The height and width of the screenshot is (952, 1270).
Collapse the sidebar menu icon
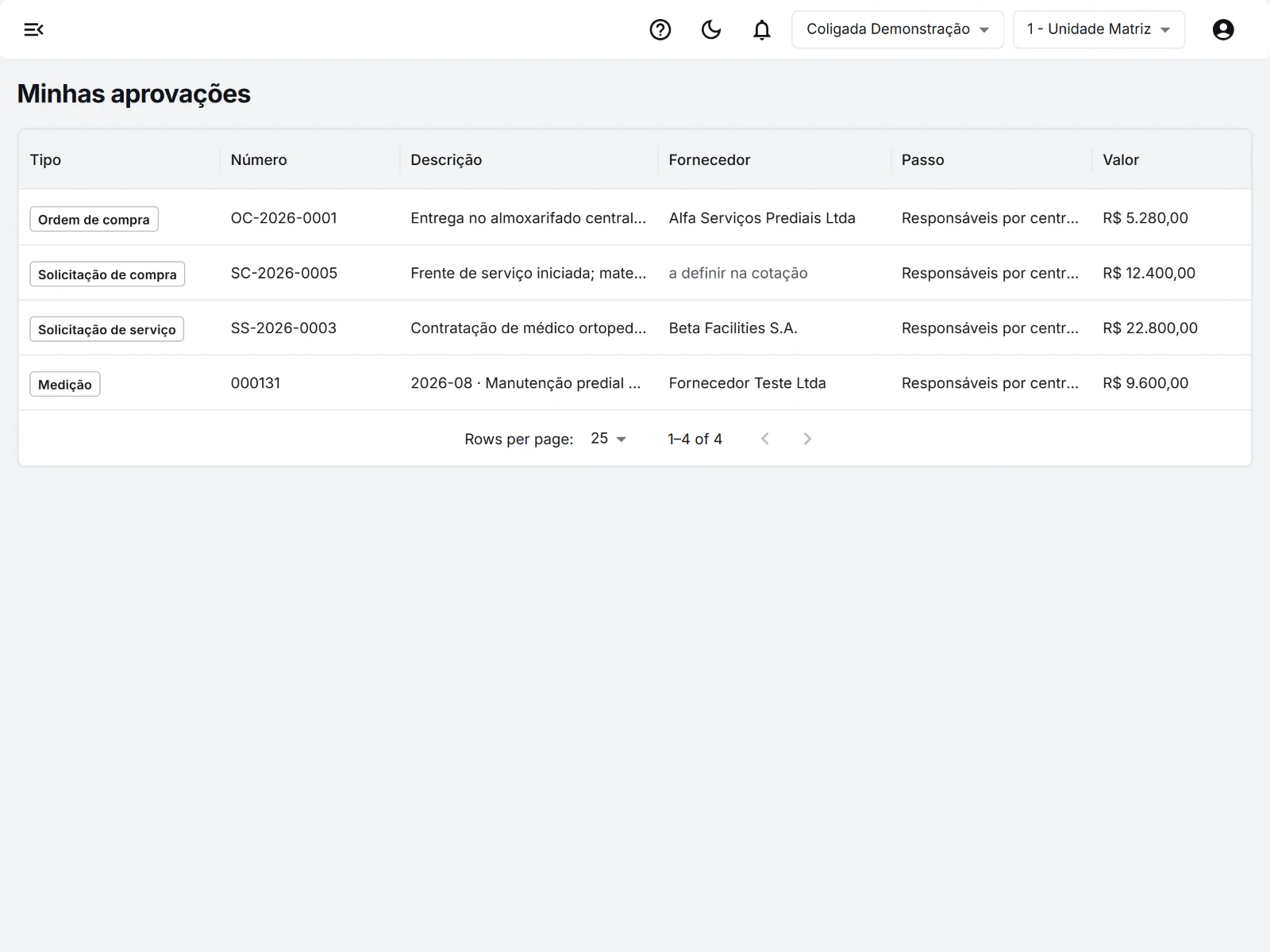pyautogui.click(x=33, y=30)
